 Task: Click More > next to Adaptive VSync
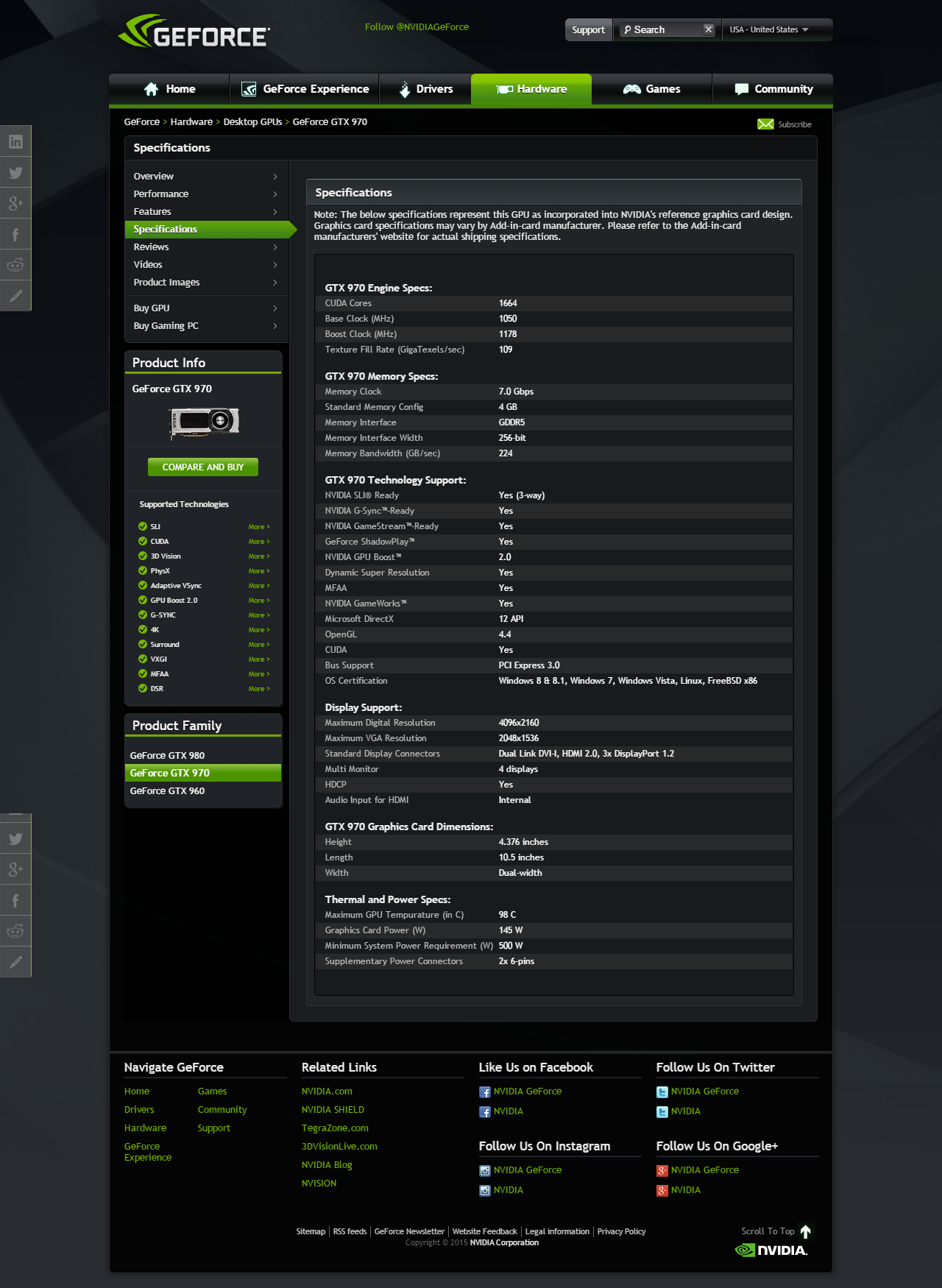pos(259,586)
